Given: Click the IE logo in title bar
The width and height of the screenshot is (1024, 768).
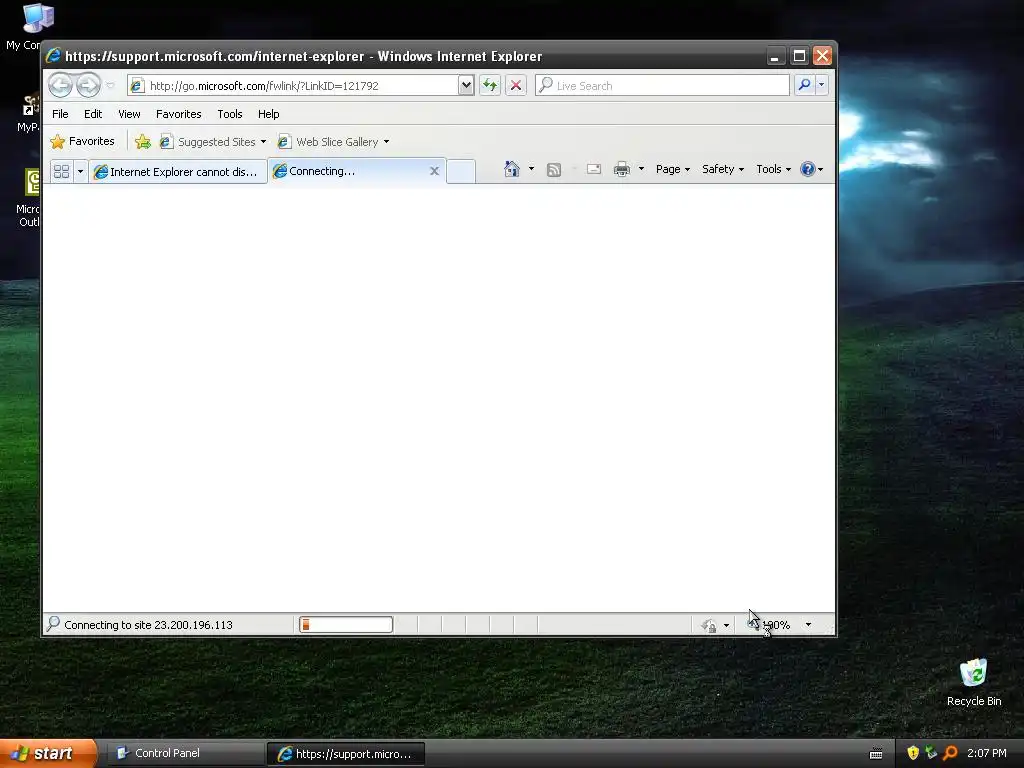Looking at the screenshot, I should [x=53, y=56].
